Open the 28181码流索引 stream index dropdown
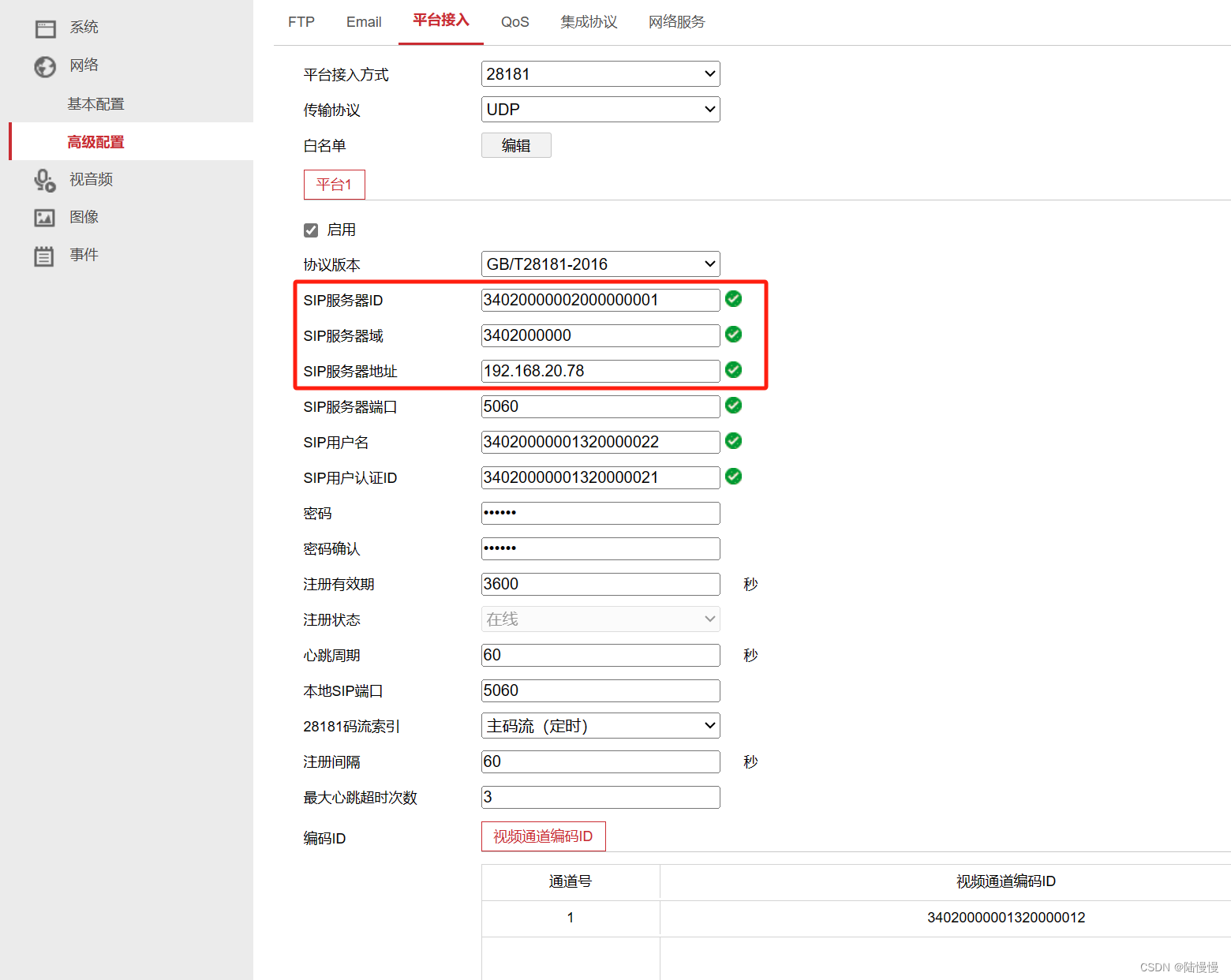Screen dimensions: 1231x980 click(600, 725)
